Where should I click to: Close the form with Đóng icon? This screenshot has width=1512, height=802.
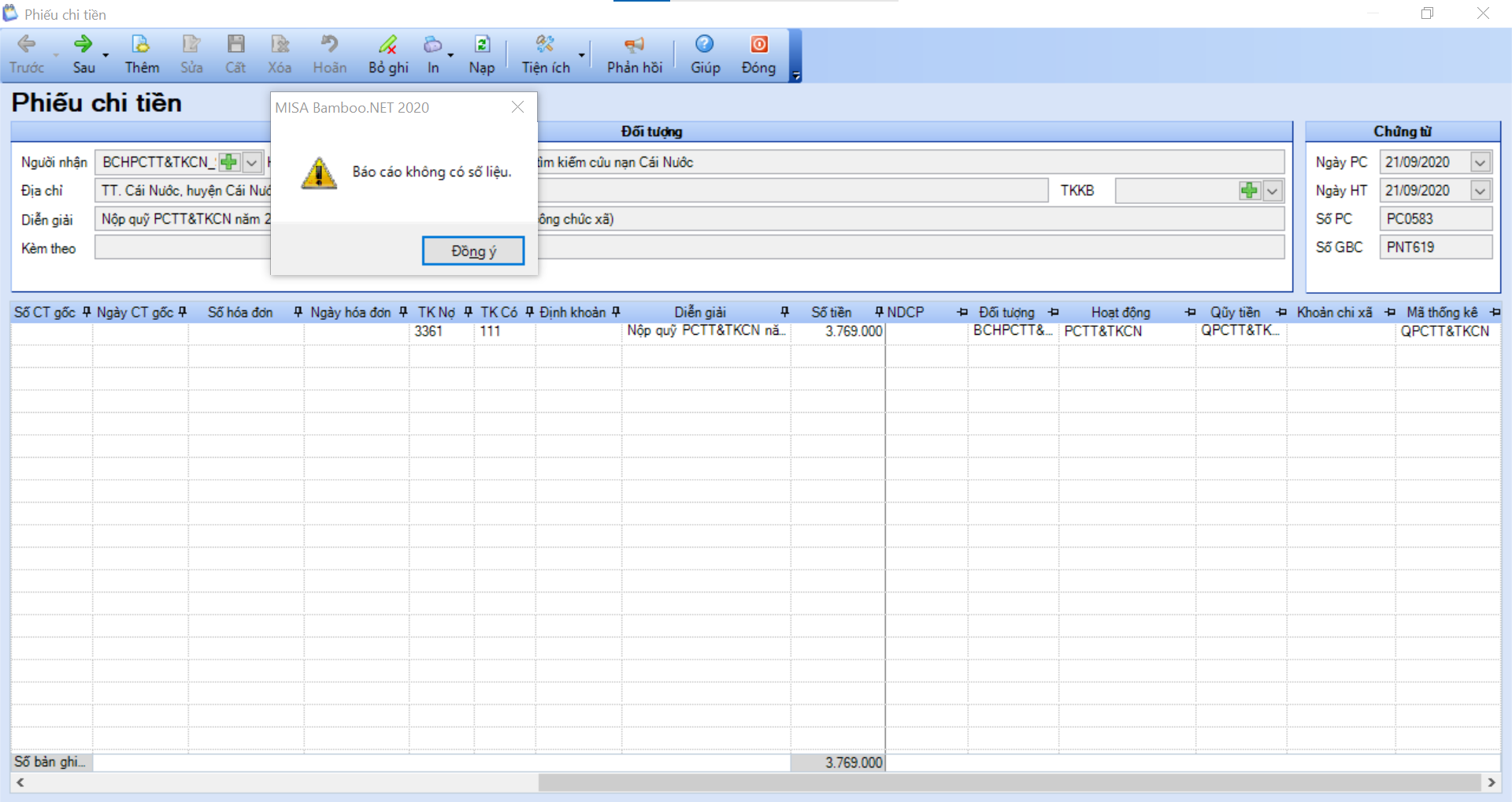[758, 54]
